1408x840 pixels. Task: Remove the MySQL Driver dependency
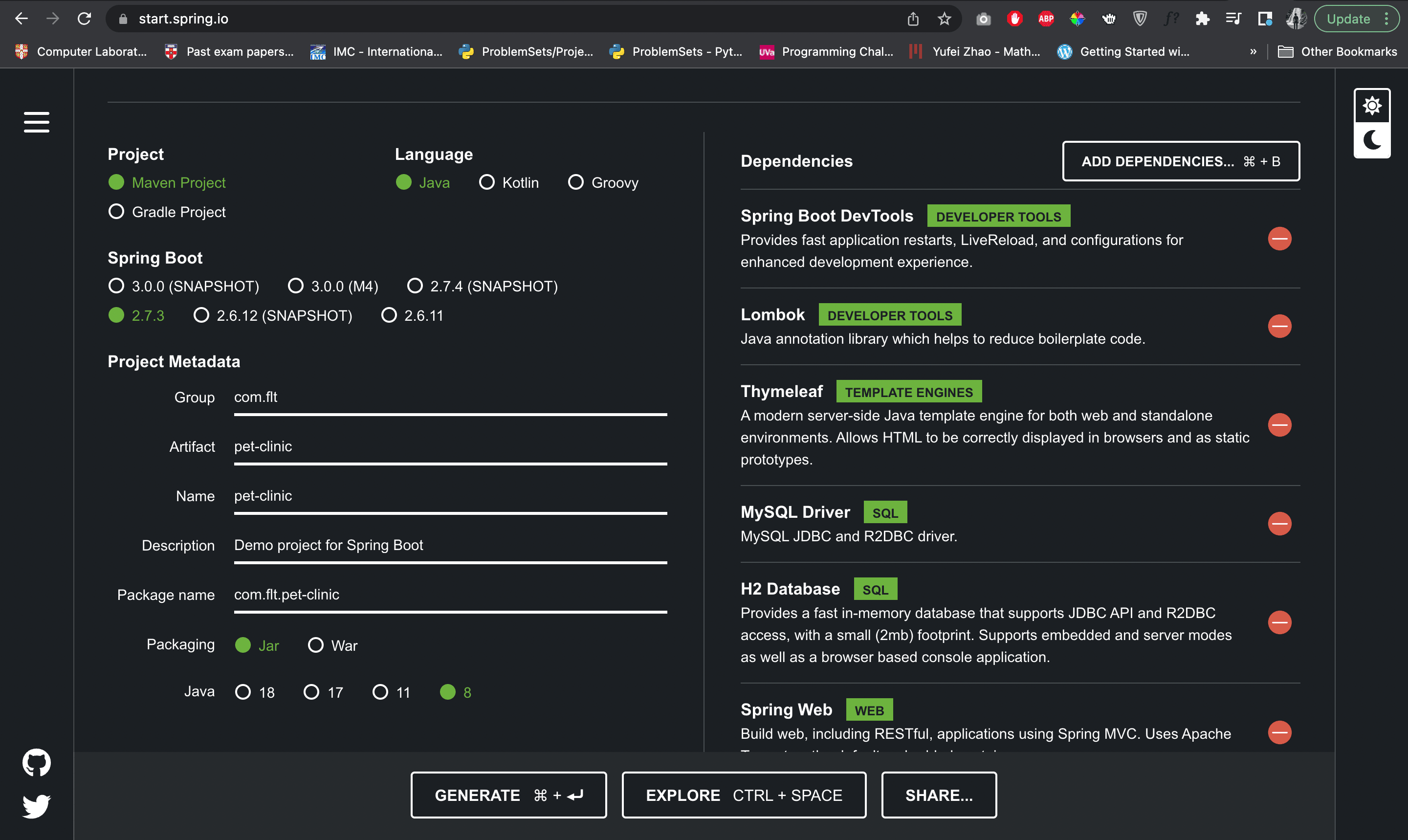pos(1279,524)
